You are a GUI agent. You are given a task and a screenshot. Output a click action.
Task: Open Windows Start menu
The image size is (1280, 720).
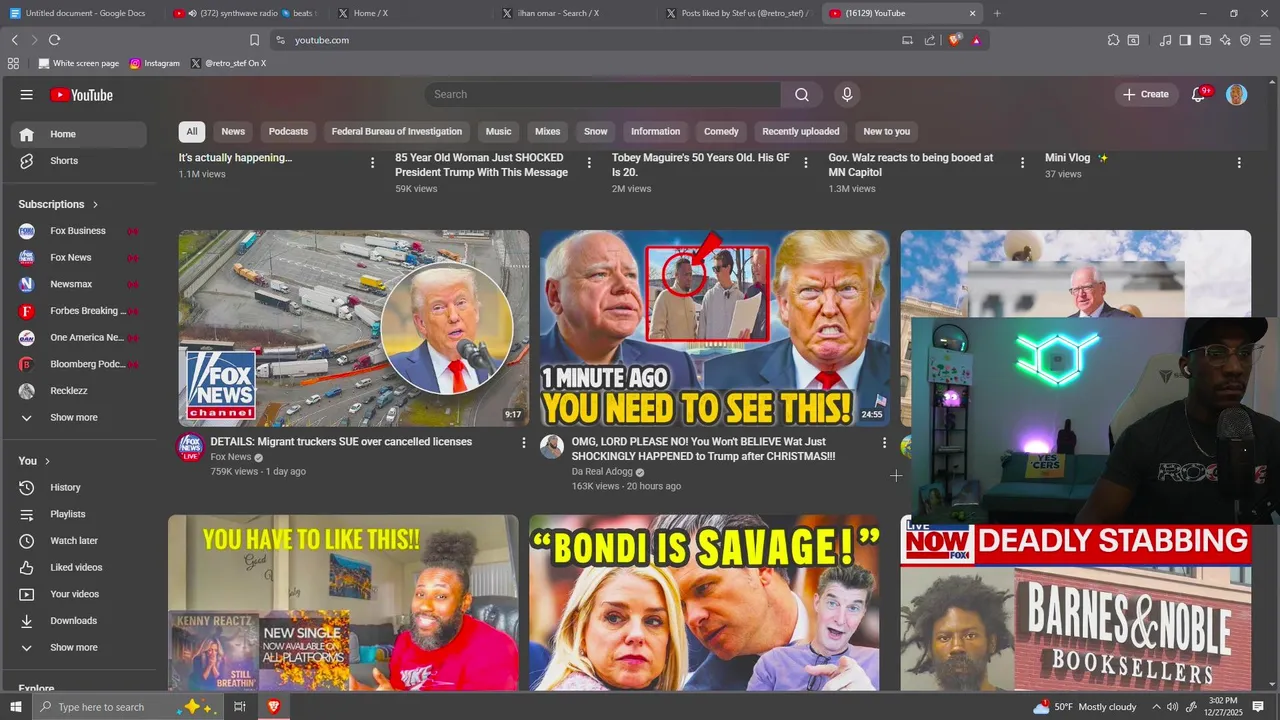pos(16,707)
